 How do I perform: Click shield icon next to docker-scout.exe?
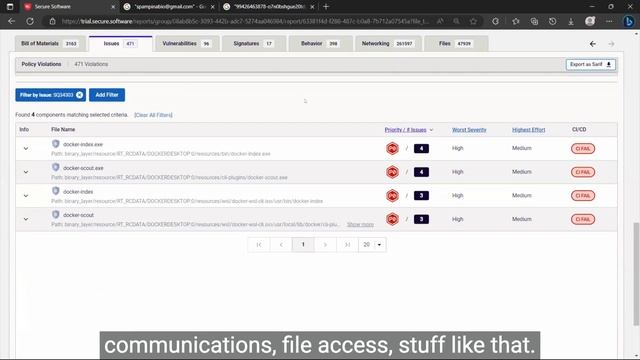(56, 167)
